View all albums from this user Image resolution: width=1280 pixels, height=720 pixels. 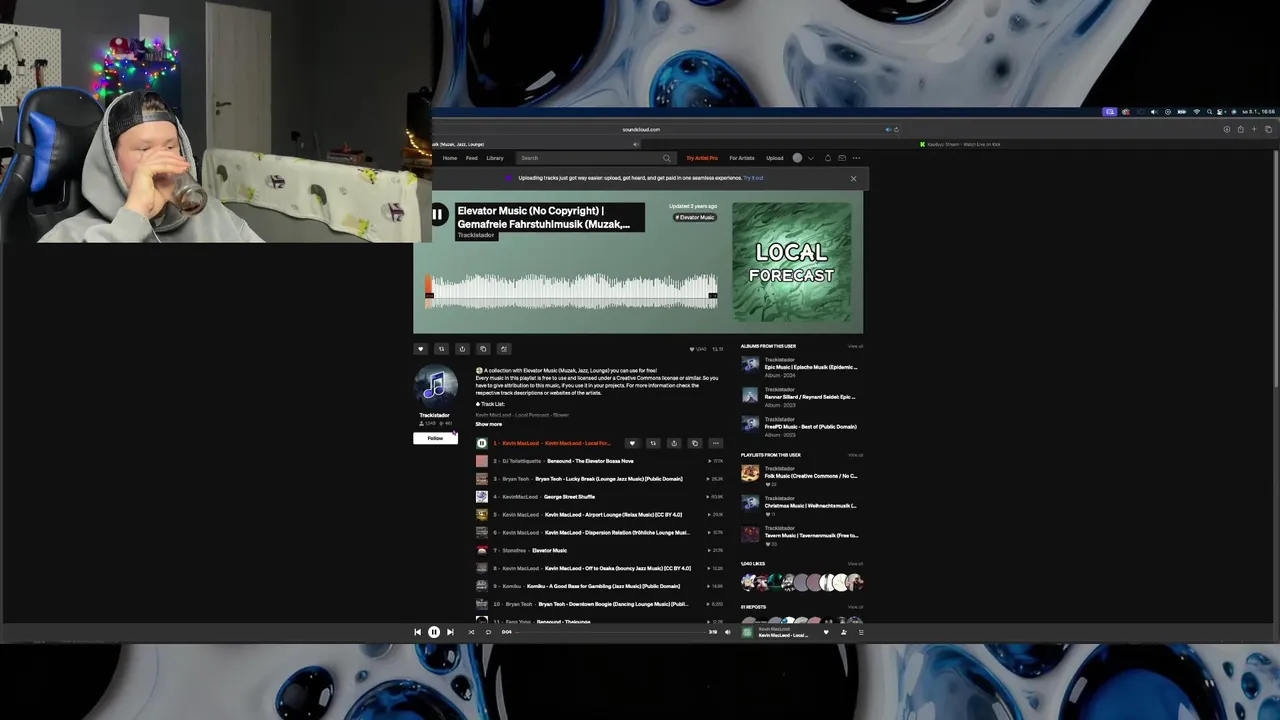(855, 346)
